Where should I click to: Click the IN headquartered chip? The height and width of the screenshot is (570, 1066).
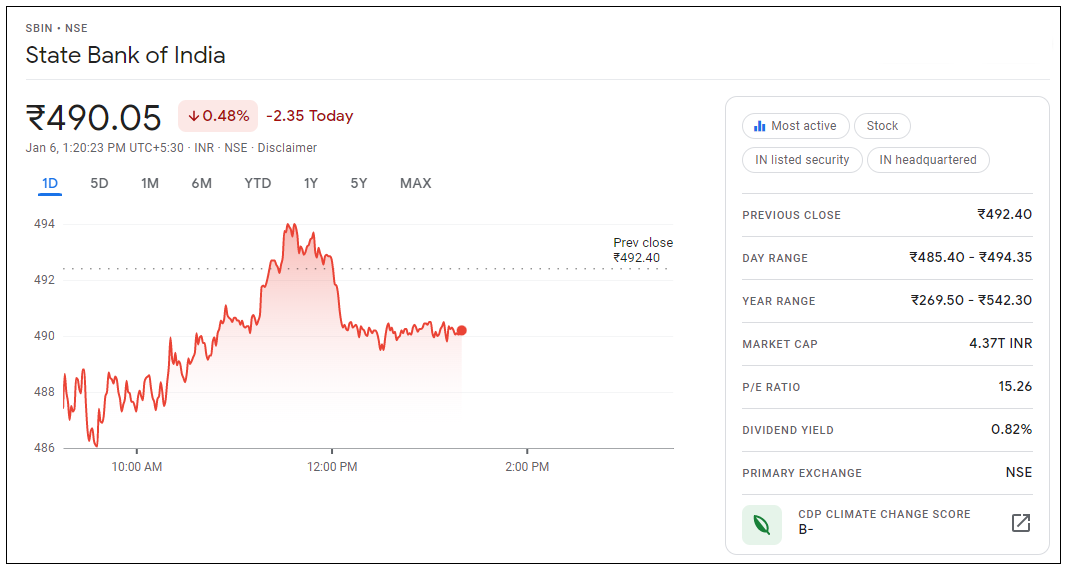click(928, 160)
